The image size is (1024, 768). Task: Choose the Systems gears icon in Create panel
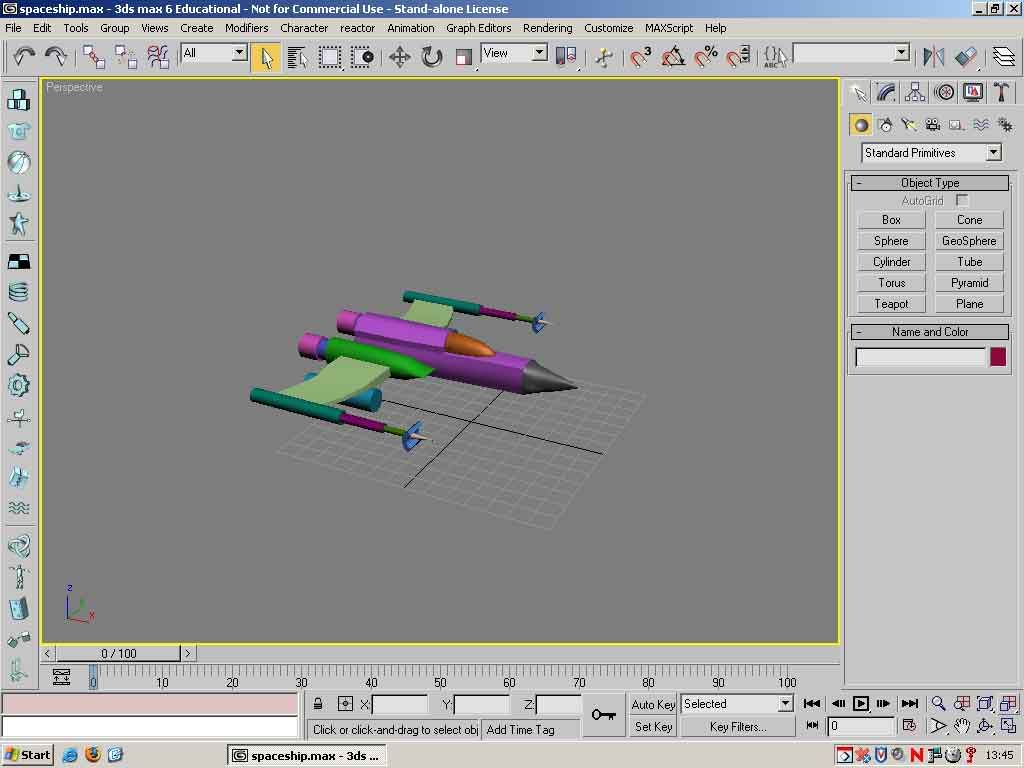[1005, 125]
